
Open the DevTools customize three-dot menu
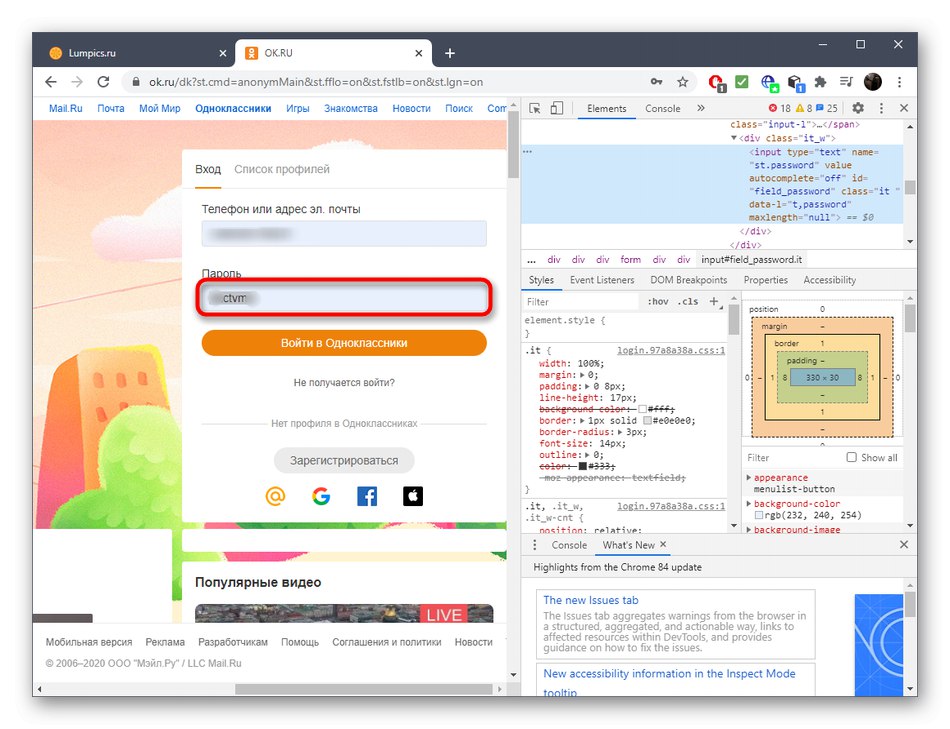click(881, 108)
